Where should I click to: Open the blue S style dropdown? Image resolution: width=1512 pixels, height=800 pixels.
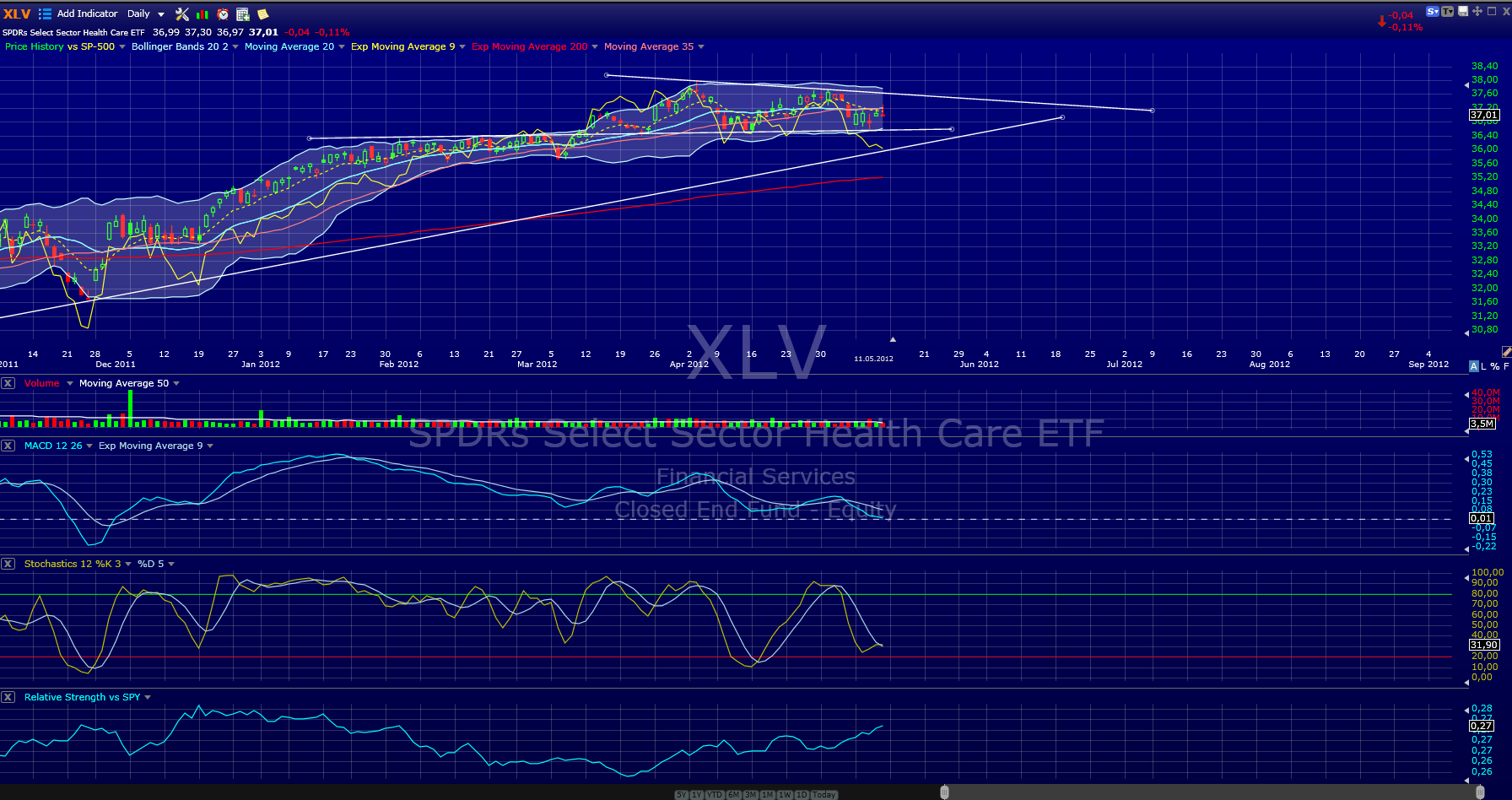[1433, 11]
